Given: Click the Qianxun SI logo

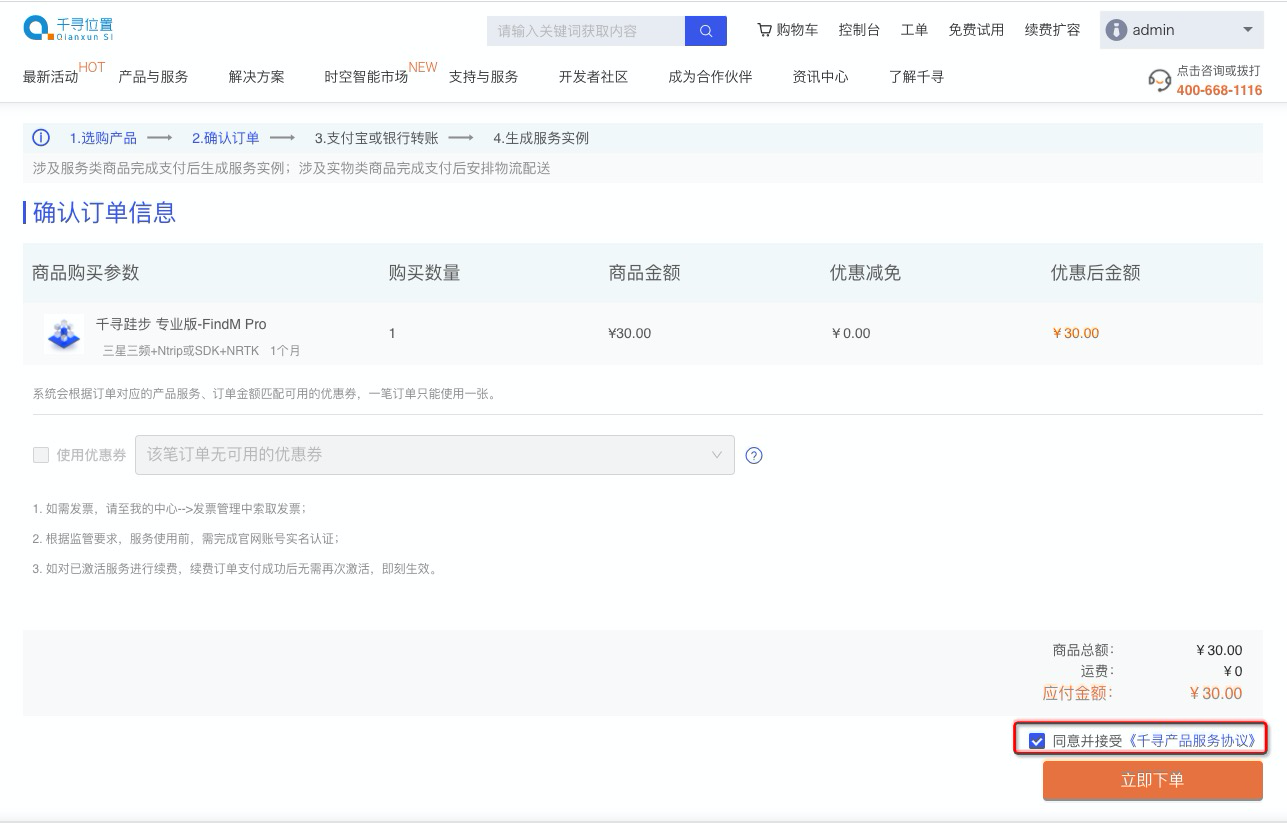Looking at the screenshot, I should [68, 29].
